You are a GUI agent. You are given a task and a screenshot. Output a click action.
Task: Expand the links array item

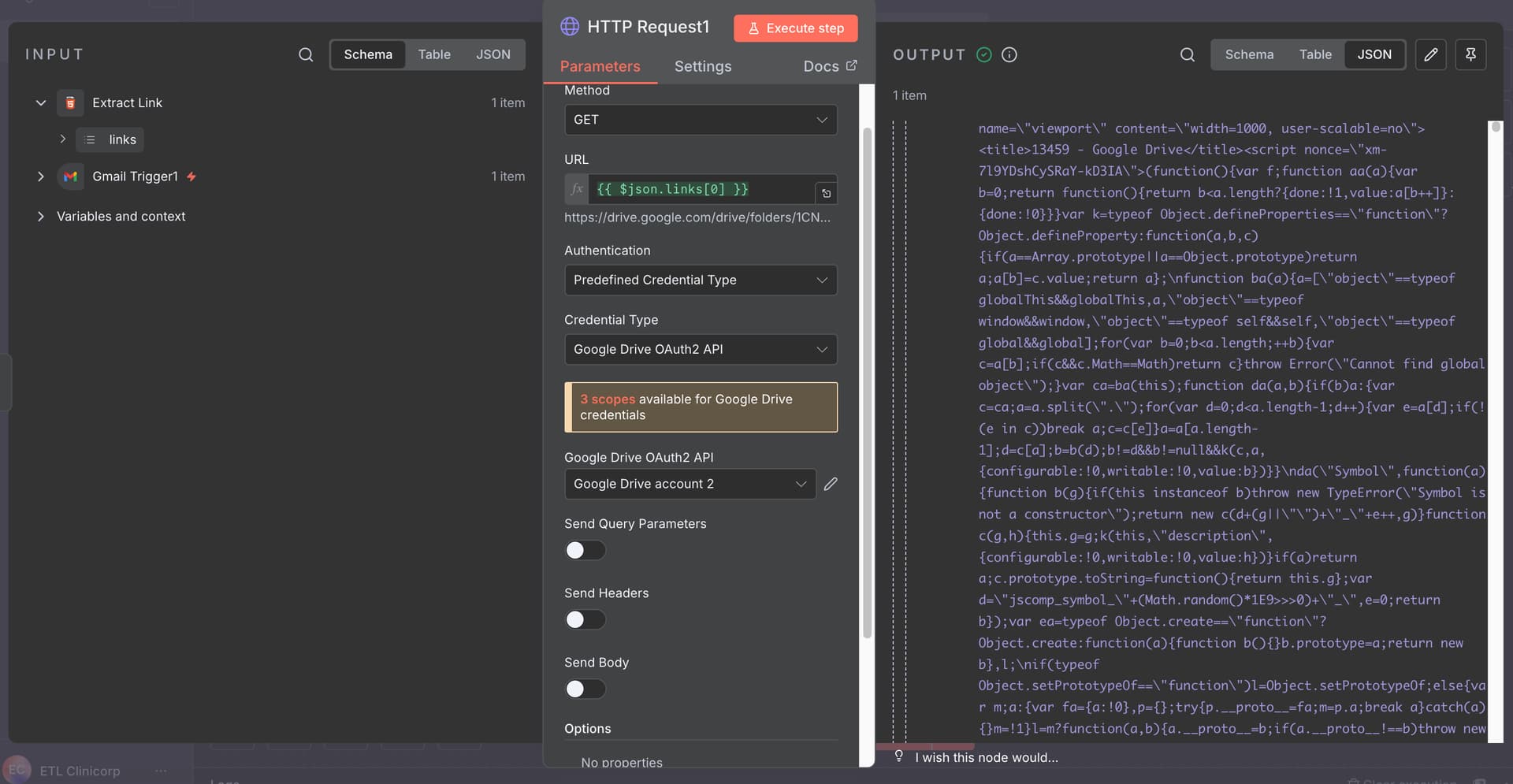pyautogui.click(x=63, y=139)
